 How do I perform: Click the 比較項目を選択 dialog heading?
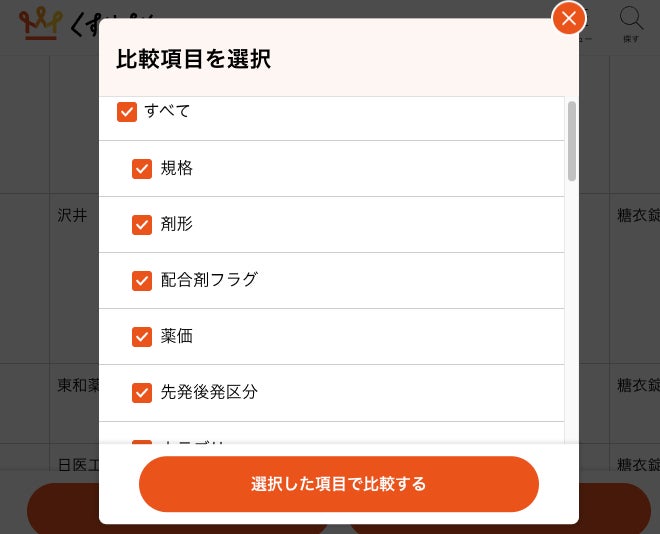pos(193,59)
